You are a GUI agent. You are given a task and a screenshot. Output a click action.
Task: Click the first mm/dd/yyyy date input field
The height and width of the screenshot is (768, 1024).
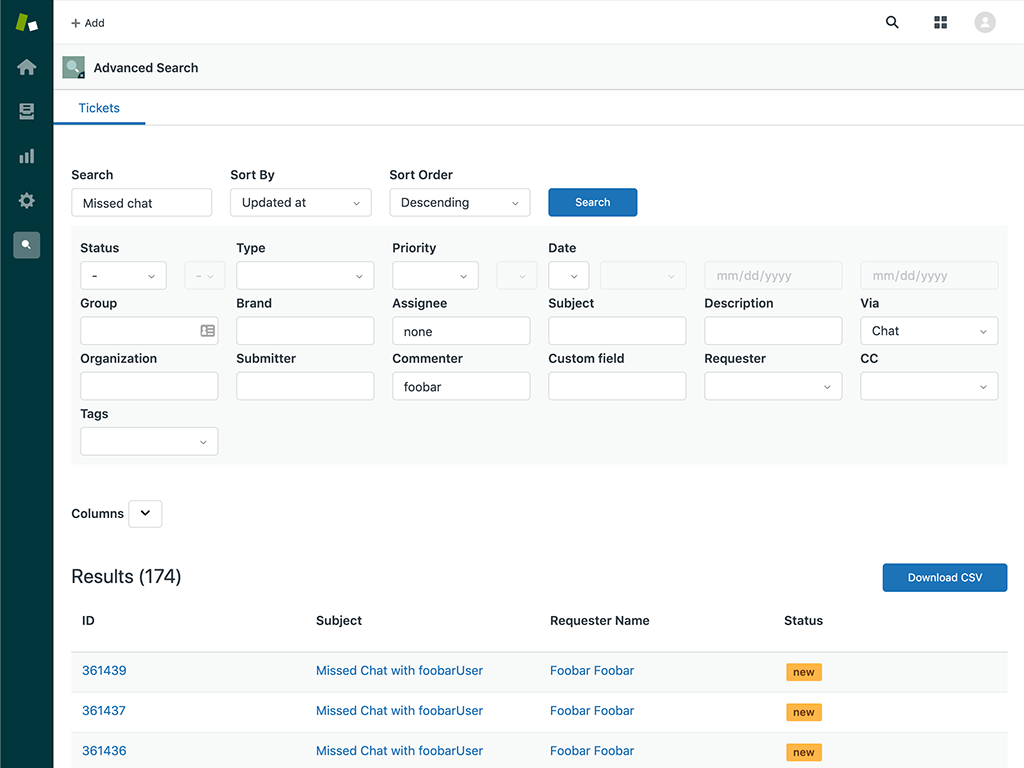(772, 275)
